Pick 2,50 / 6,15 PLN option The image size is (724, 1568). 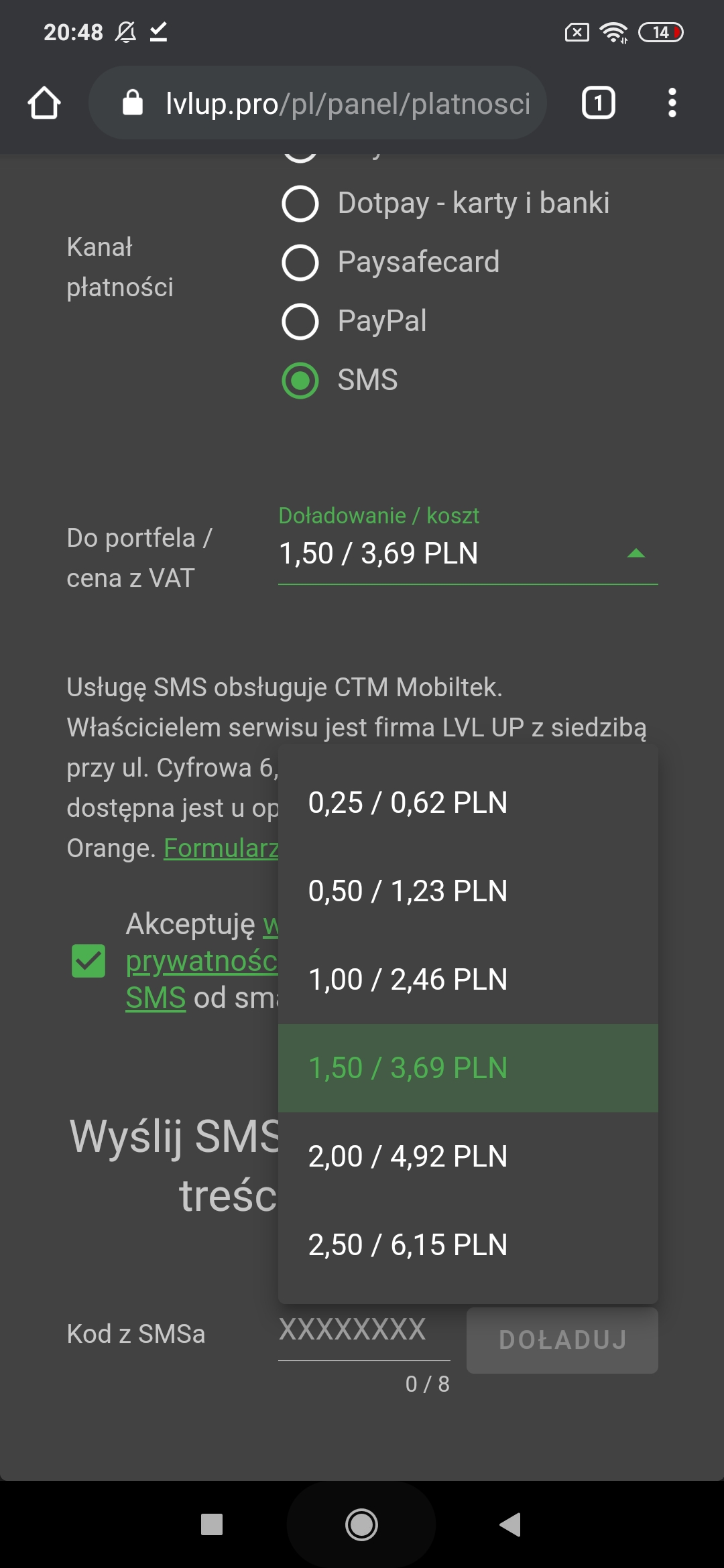[x=408, y=1245]
